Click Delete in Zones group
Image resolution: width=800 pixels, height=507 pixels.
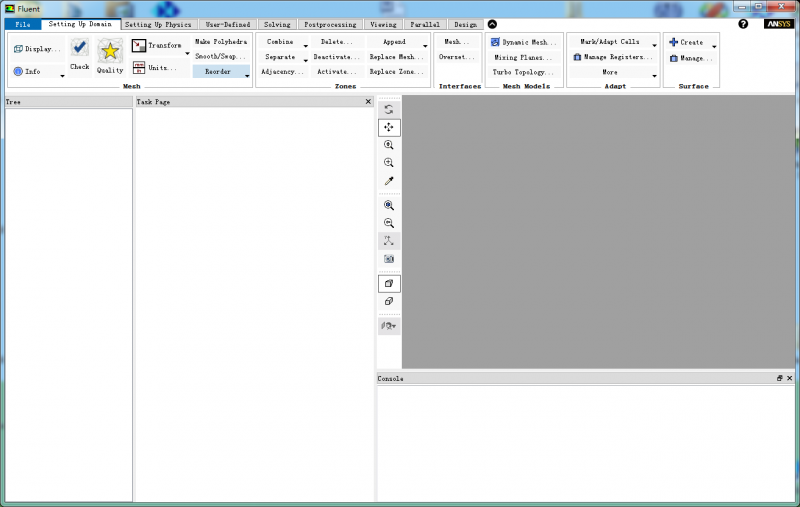tap(336, 42)
